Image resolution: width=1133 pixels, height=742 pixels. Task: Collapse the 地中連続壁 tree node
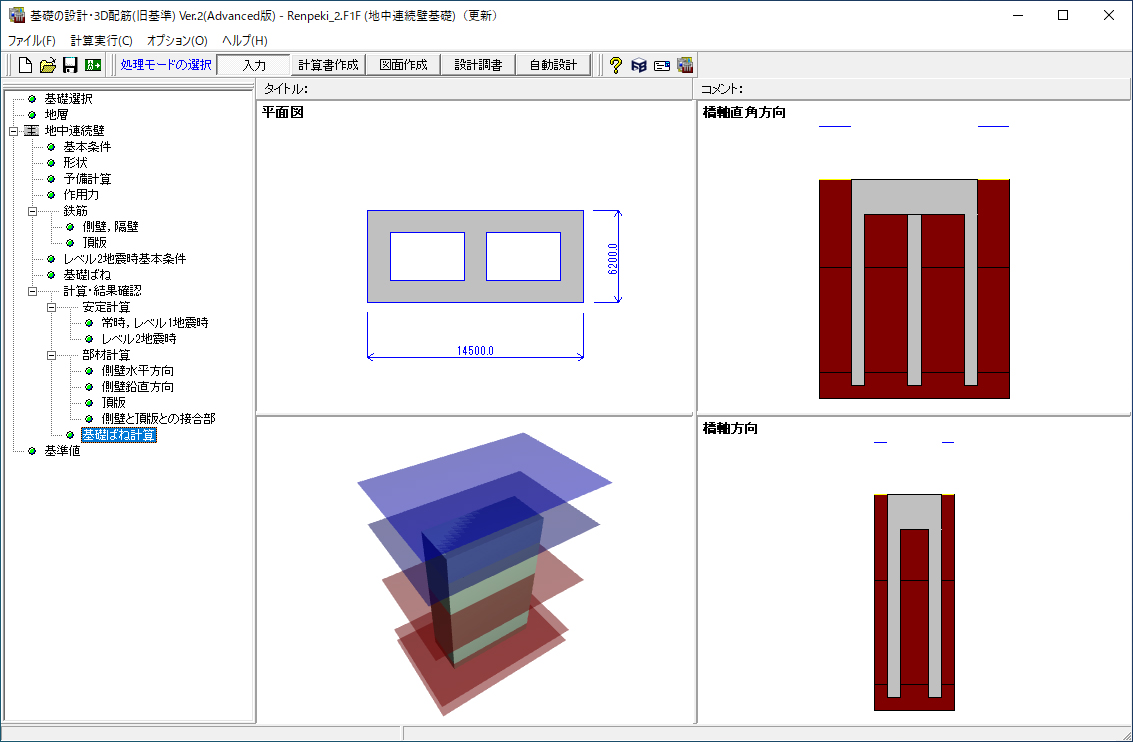coord(13,131)
